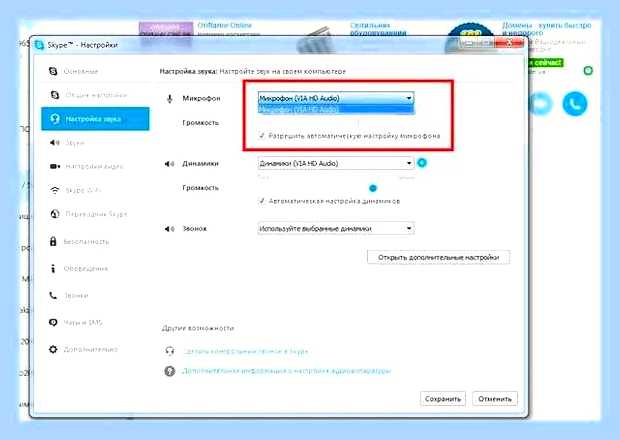
Task: Click the question mark help icon
Action: tap(170, 371)
